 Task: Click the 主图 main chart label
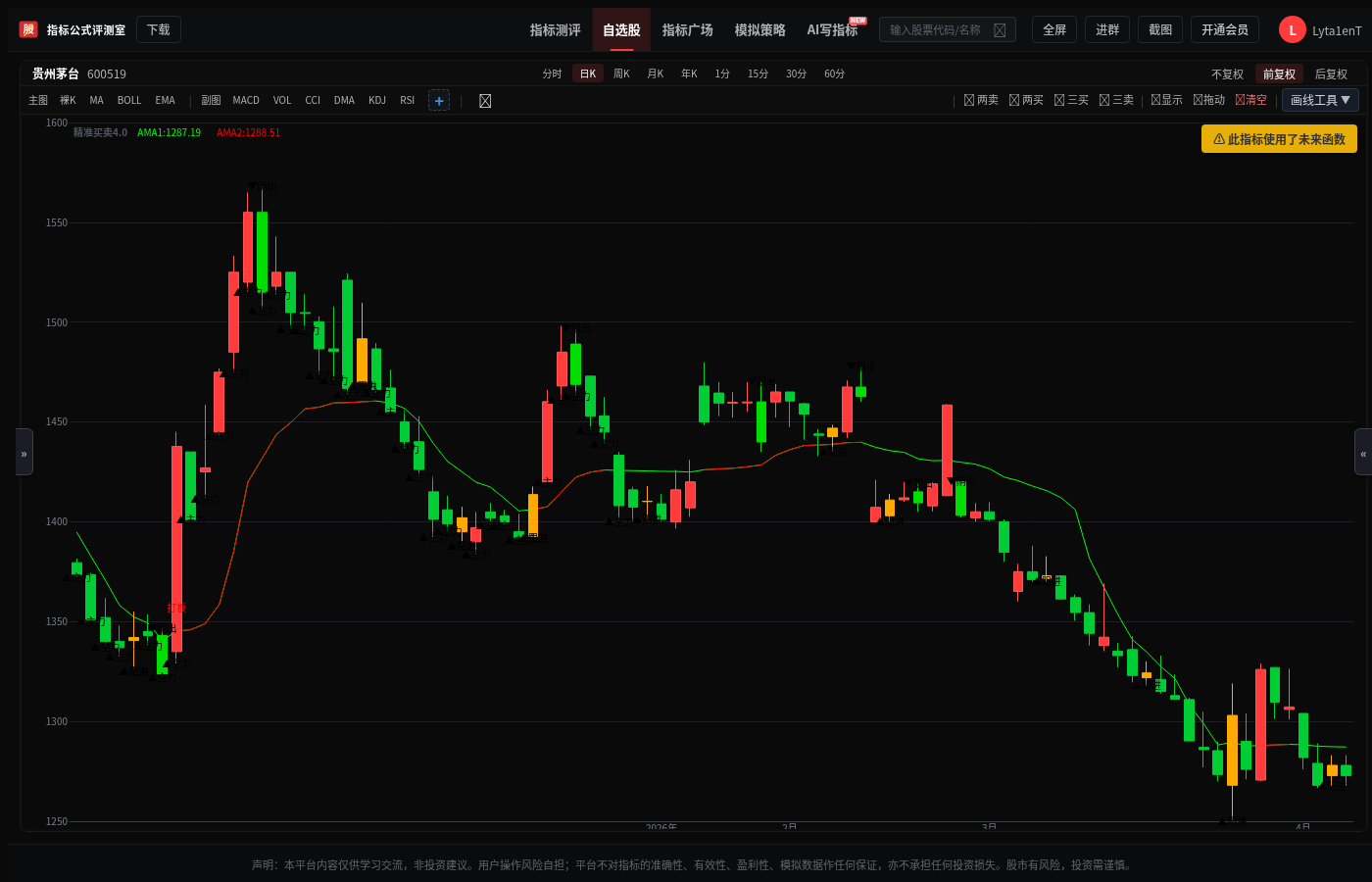(38, 101)
